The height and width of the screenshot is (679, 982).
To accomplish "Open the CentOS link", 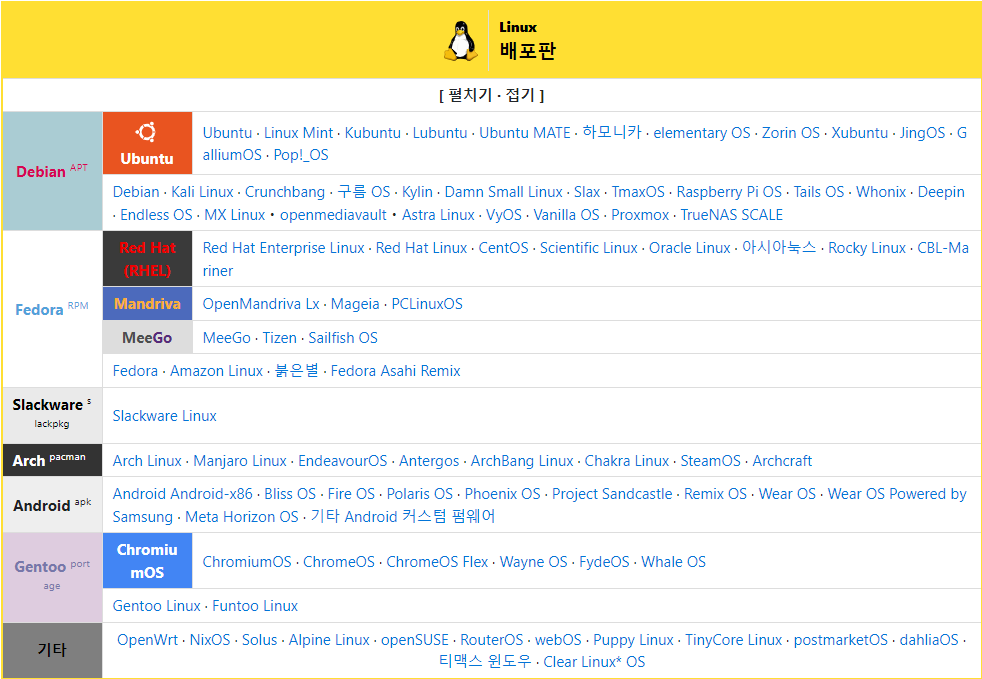I will click(x=504, y=248).
